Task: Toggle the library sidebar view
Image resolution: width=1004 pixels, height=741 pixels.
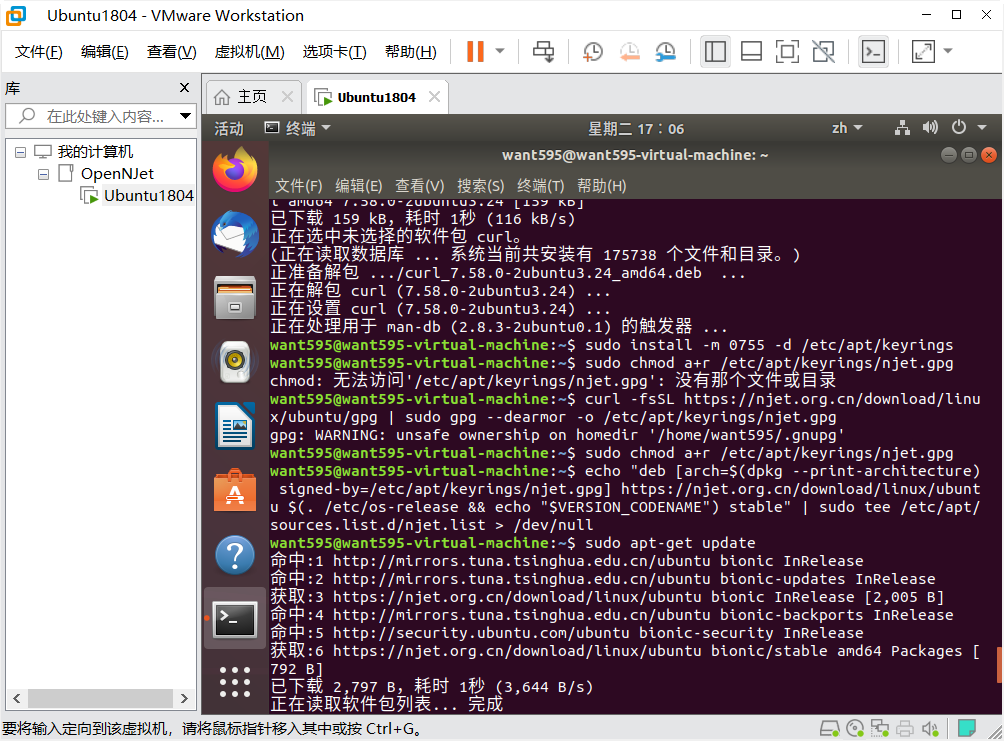Action: tap(715, 51)
